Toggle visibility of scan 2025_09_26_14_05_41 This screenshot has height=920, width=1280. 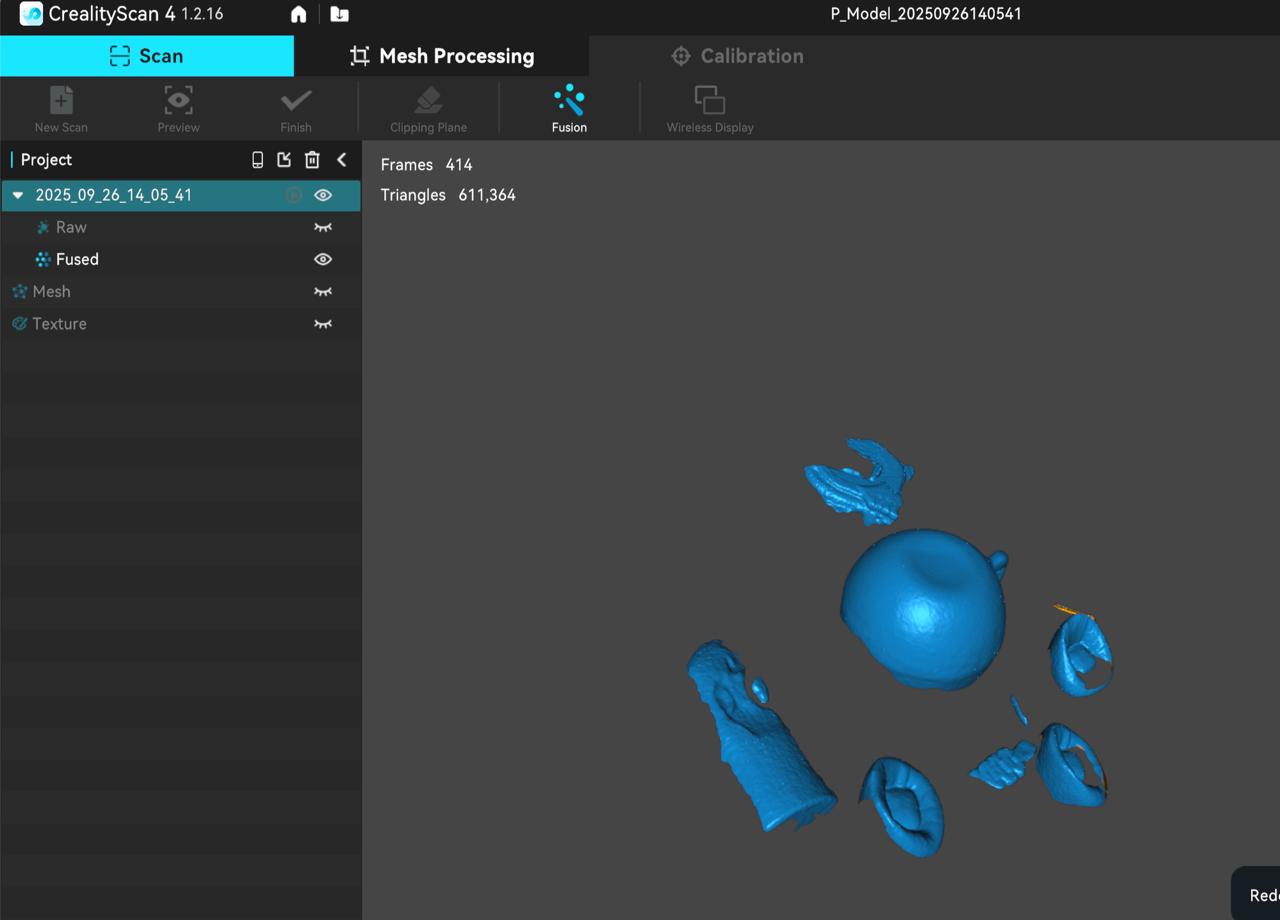point(323,195)
